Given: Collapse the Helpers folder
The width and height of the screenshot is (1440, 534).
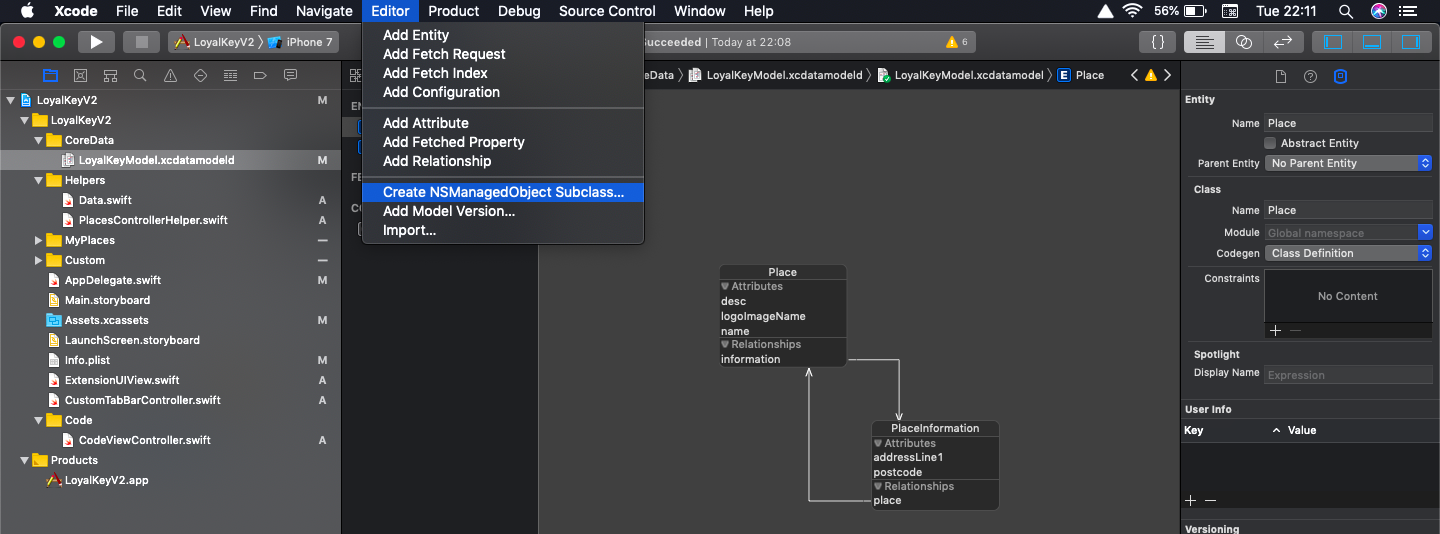Looking at the screenshot, I should tap(39, 180).
